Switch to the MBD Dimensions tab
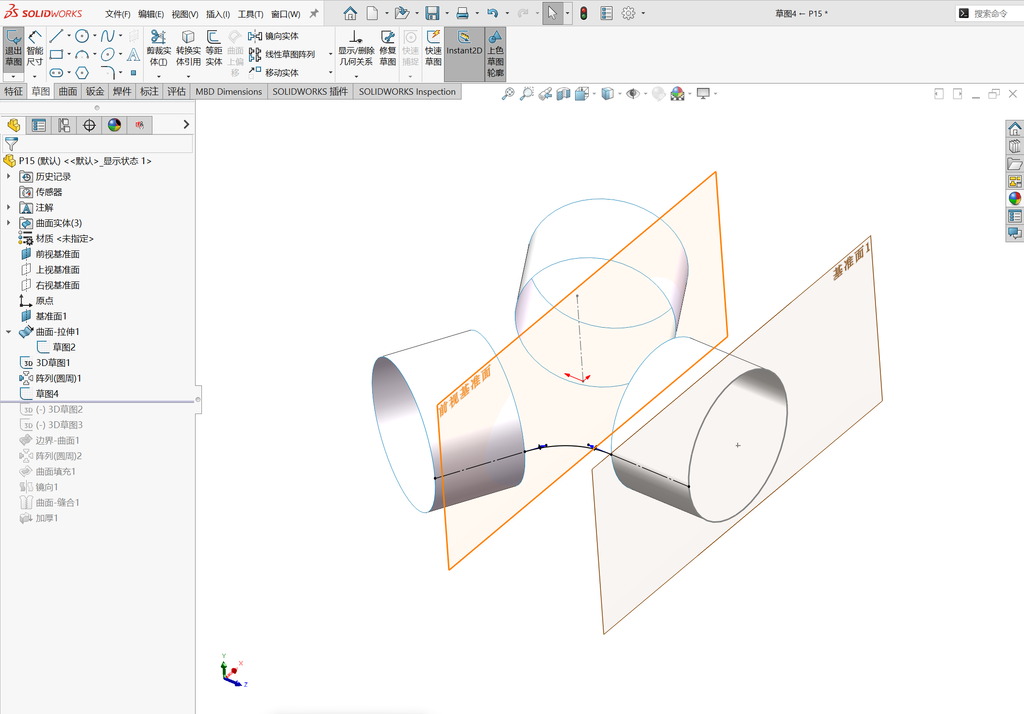 (x=229, y=91)
